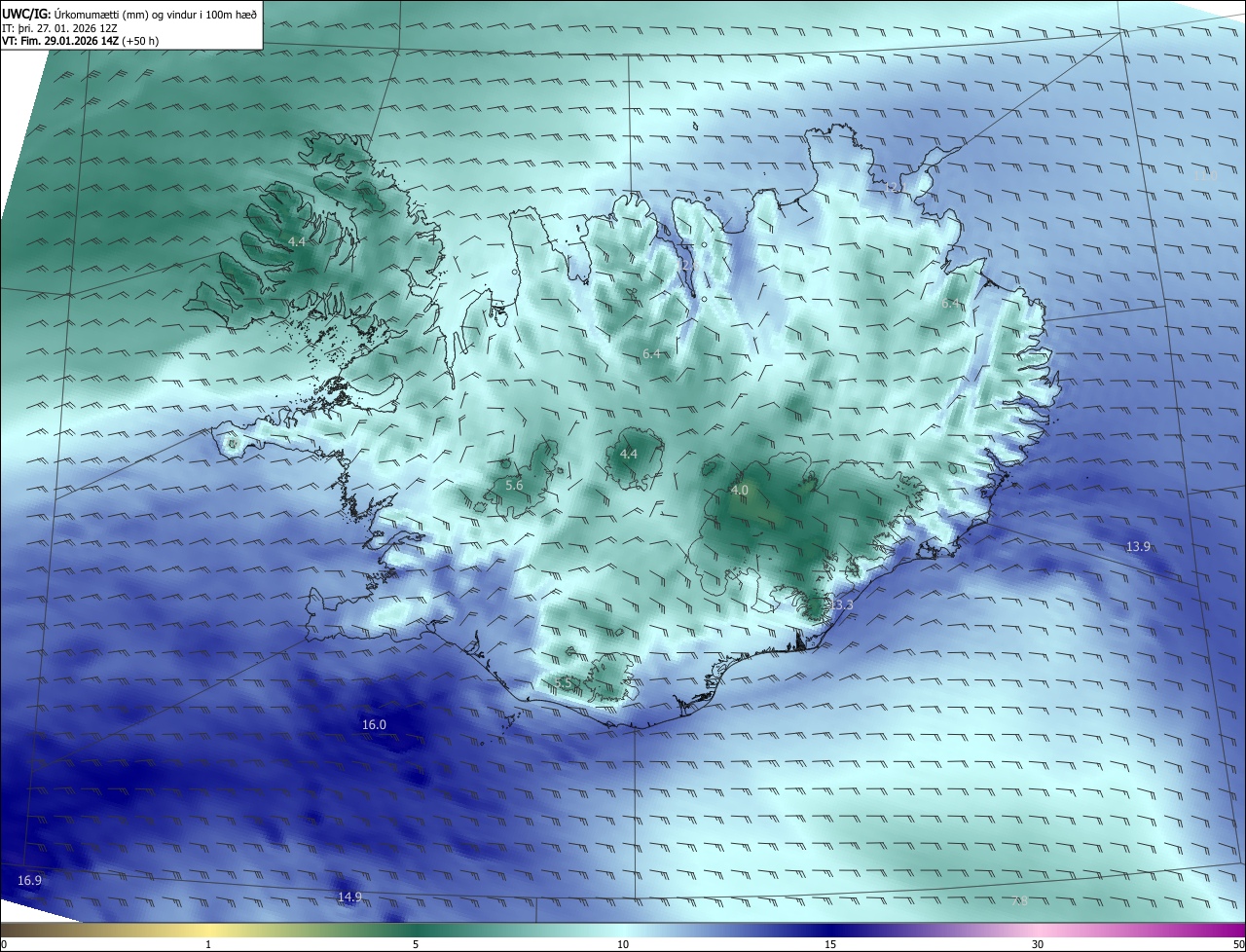Click the 5.6 value on Langjökull glacier
The height and width of the screenshot is (952, 1246).
(514, 485)
